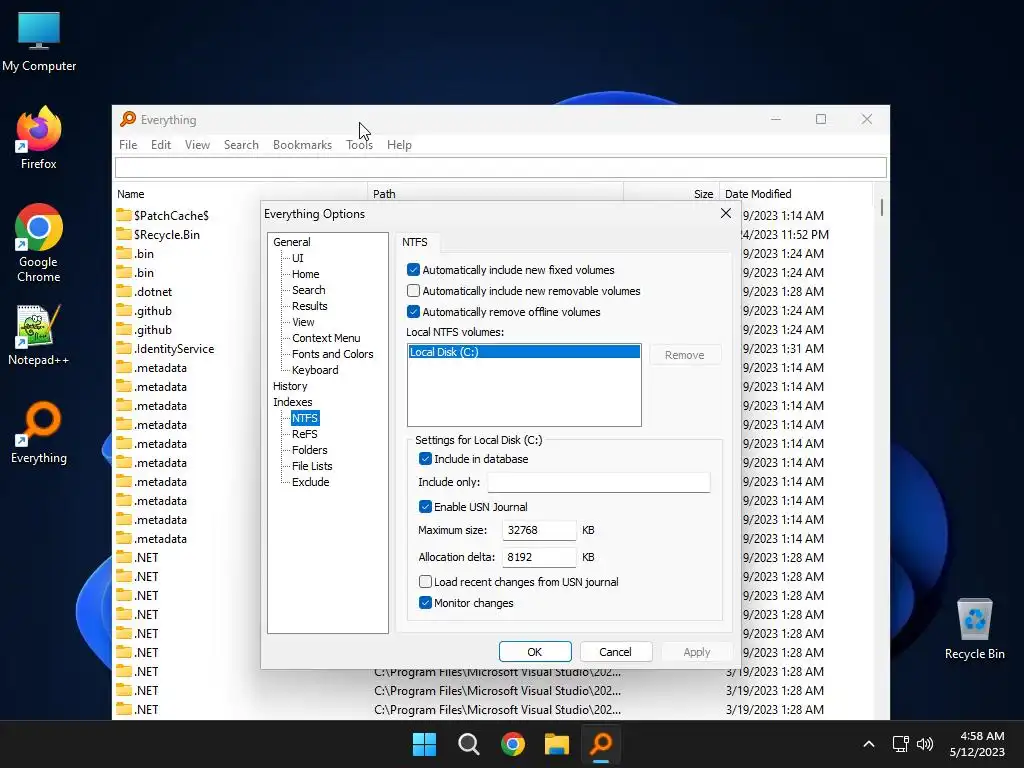The image size is (1024, 768).
Task: Click the Everything main search box
Action: (x=501, y=167)
